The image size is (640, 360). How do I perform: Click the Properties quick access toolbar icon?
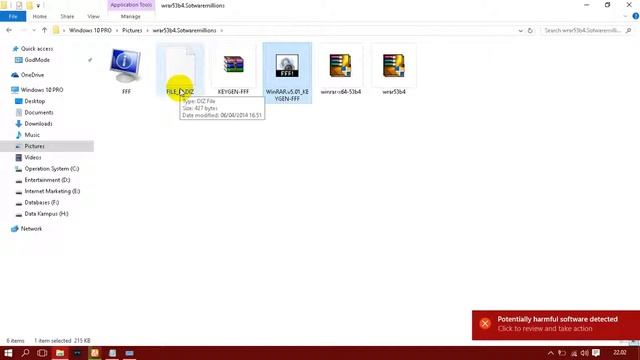(x=19, y=6)
